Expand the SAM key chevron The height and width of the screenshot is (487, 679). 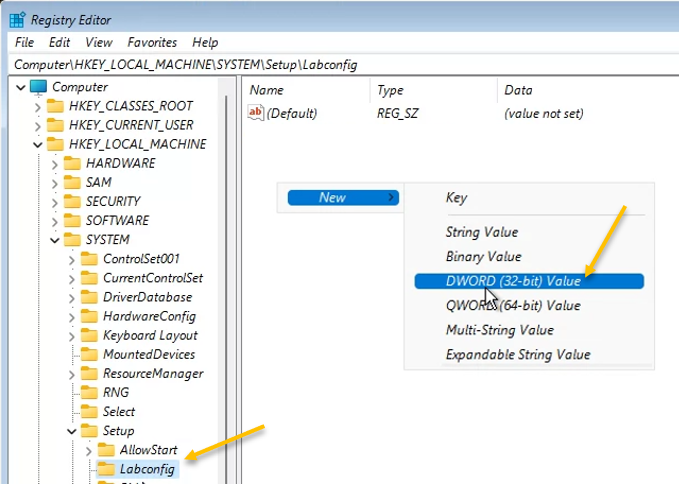[x=55, y=183]
